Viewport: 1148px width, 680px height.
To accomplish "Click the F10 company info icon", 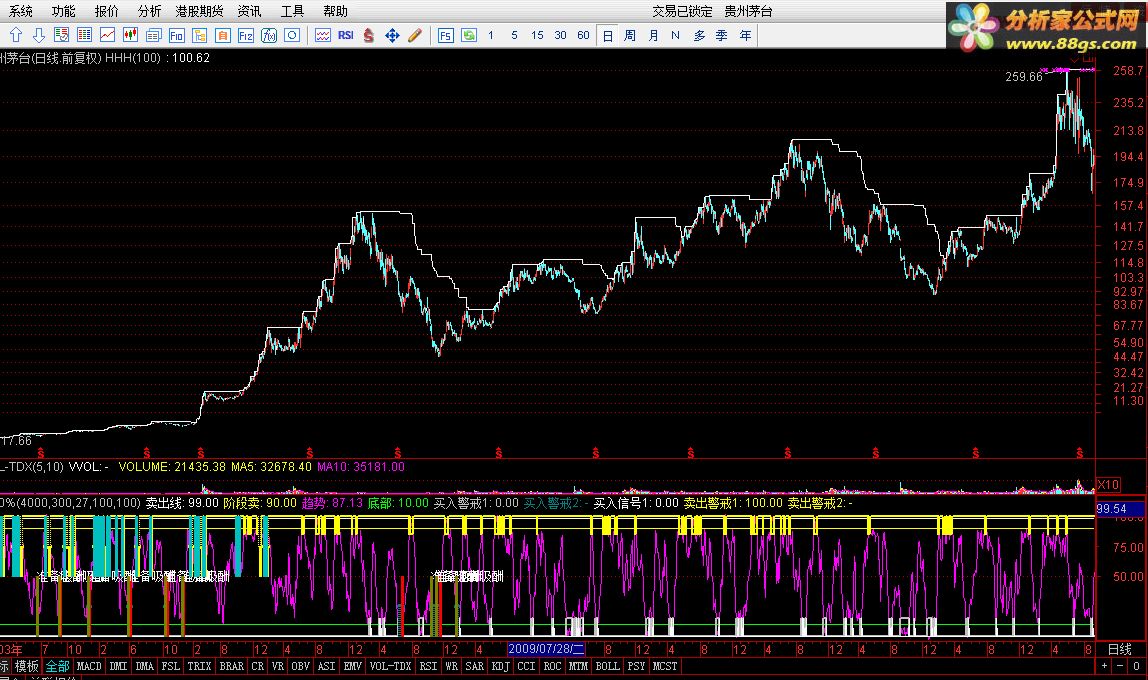I will pyautogui.click(x=176, y=35).
